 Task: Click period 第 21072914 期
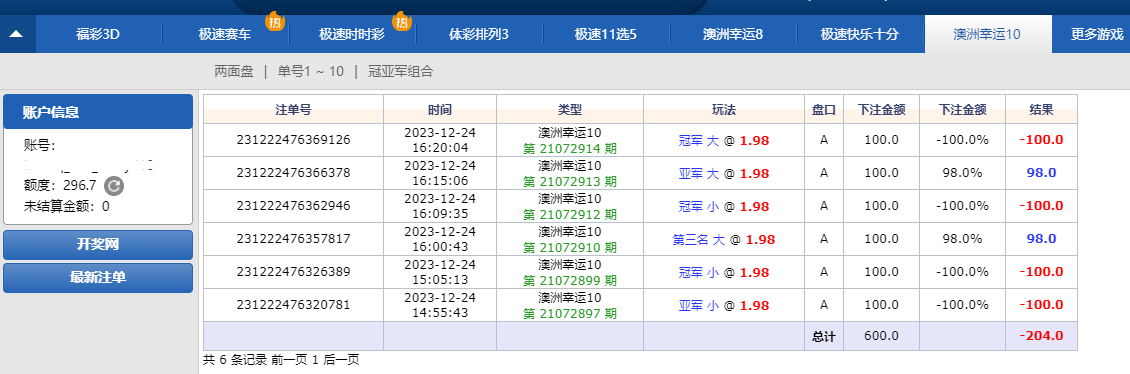(x=570, y=148)
